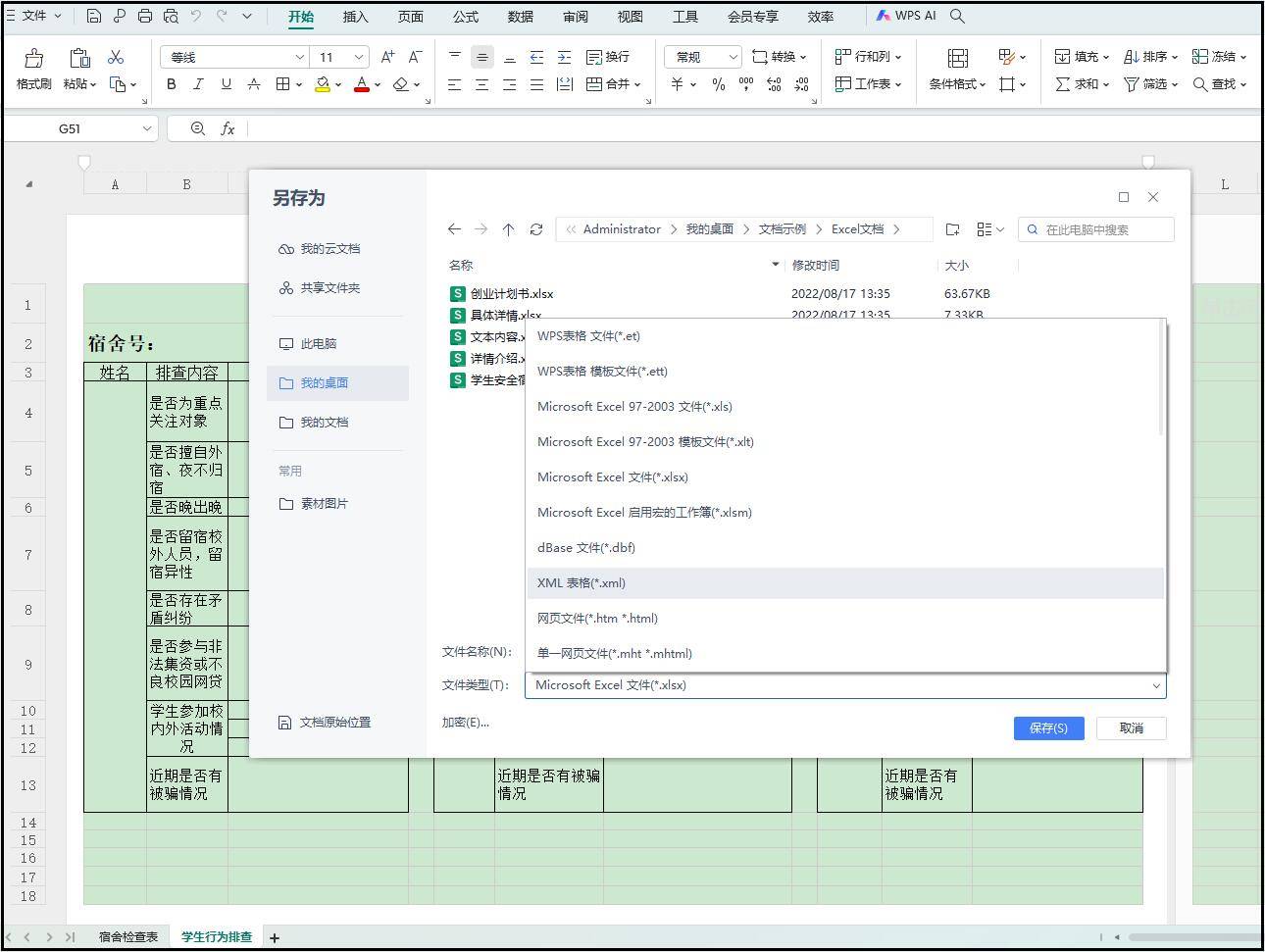Click the Merge cells (合并) icon

[594, 84]
